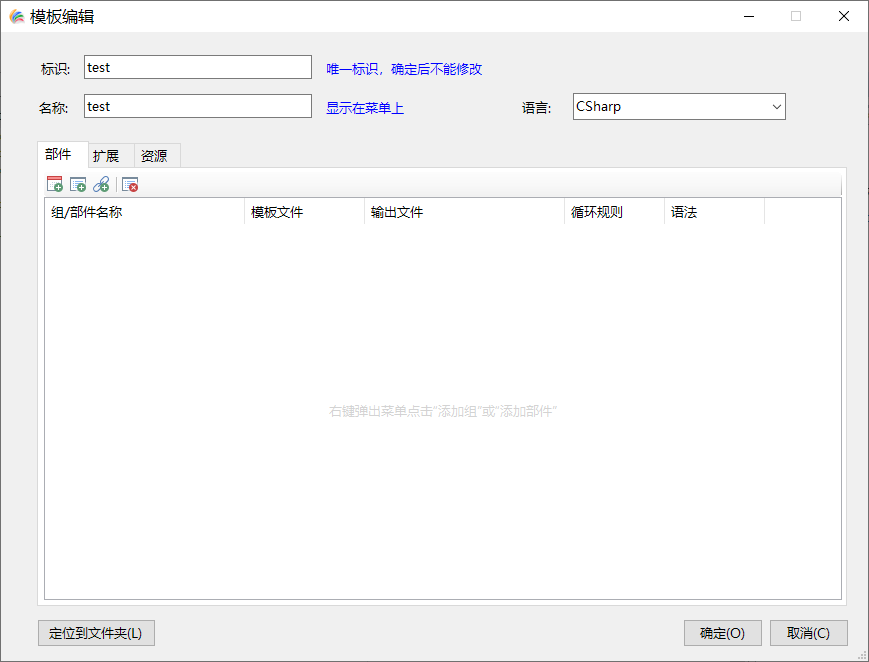Click the app logo icon in title bar

click(x=17, y=17)
